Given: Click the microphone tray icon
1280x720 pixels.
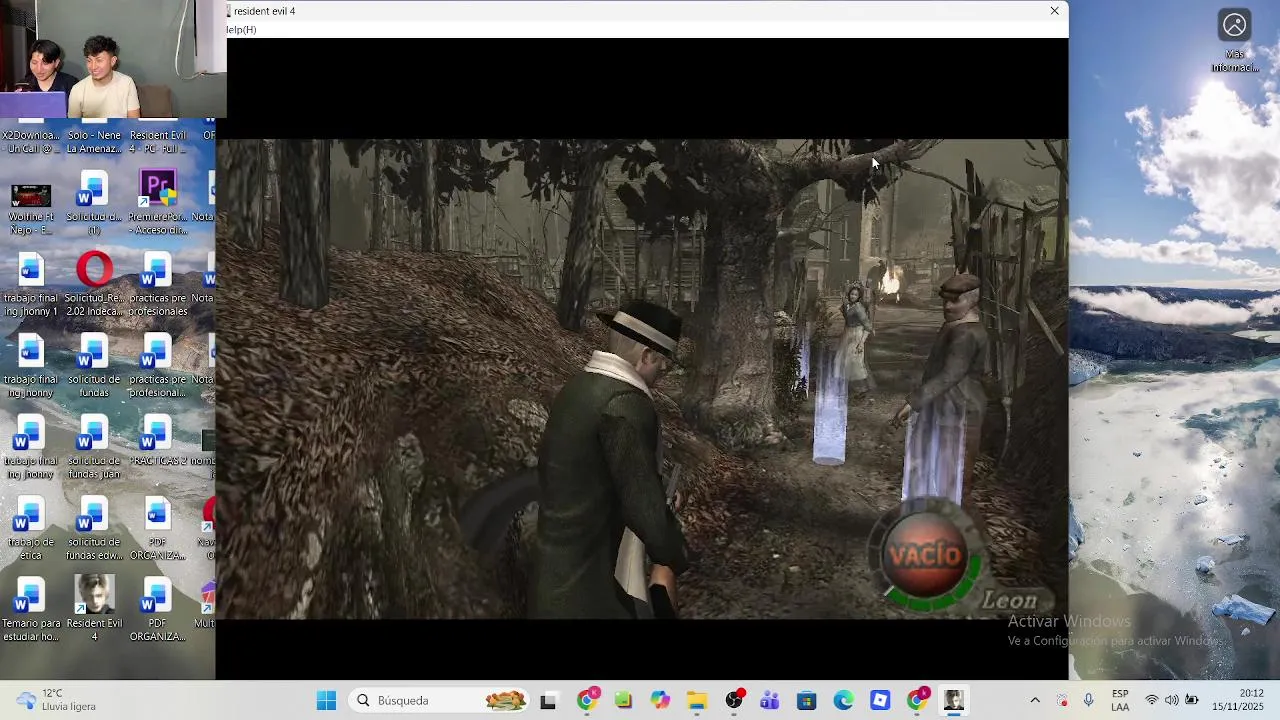Looking at the screenshot, I should pyautogui.click(x=1088, y=701).
